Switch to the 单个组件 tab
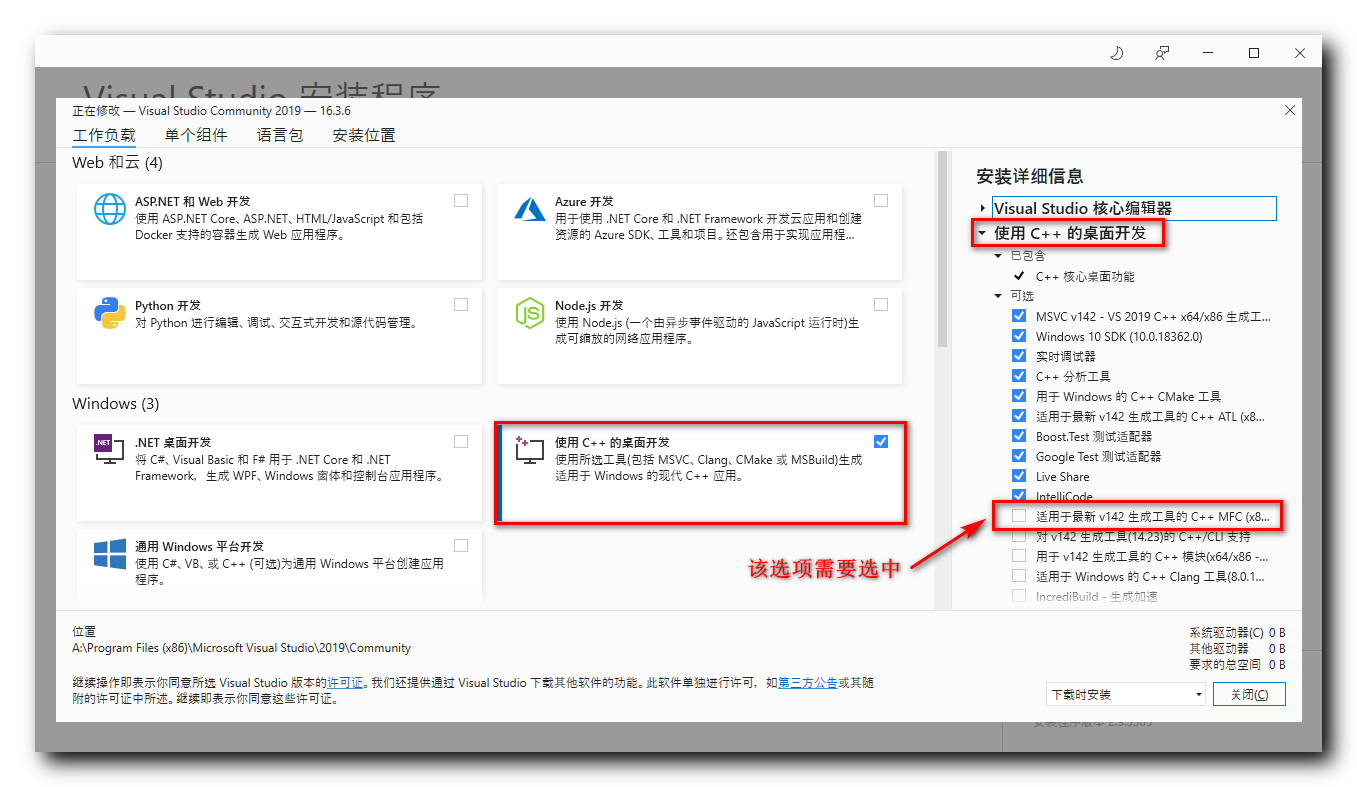The image size is (1357, 787). click(x=196, y=135)
